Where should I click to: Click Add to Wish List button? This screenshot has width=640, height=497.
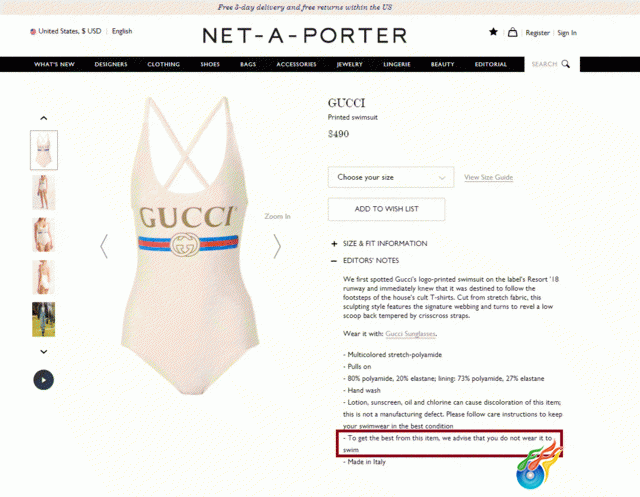(x=387, y=209)
